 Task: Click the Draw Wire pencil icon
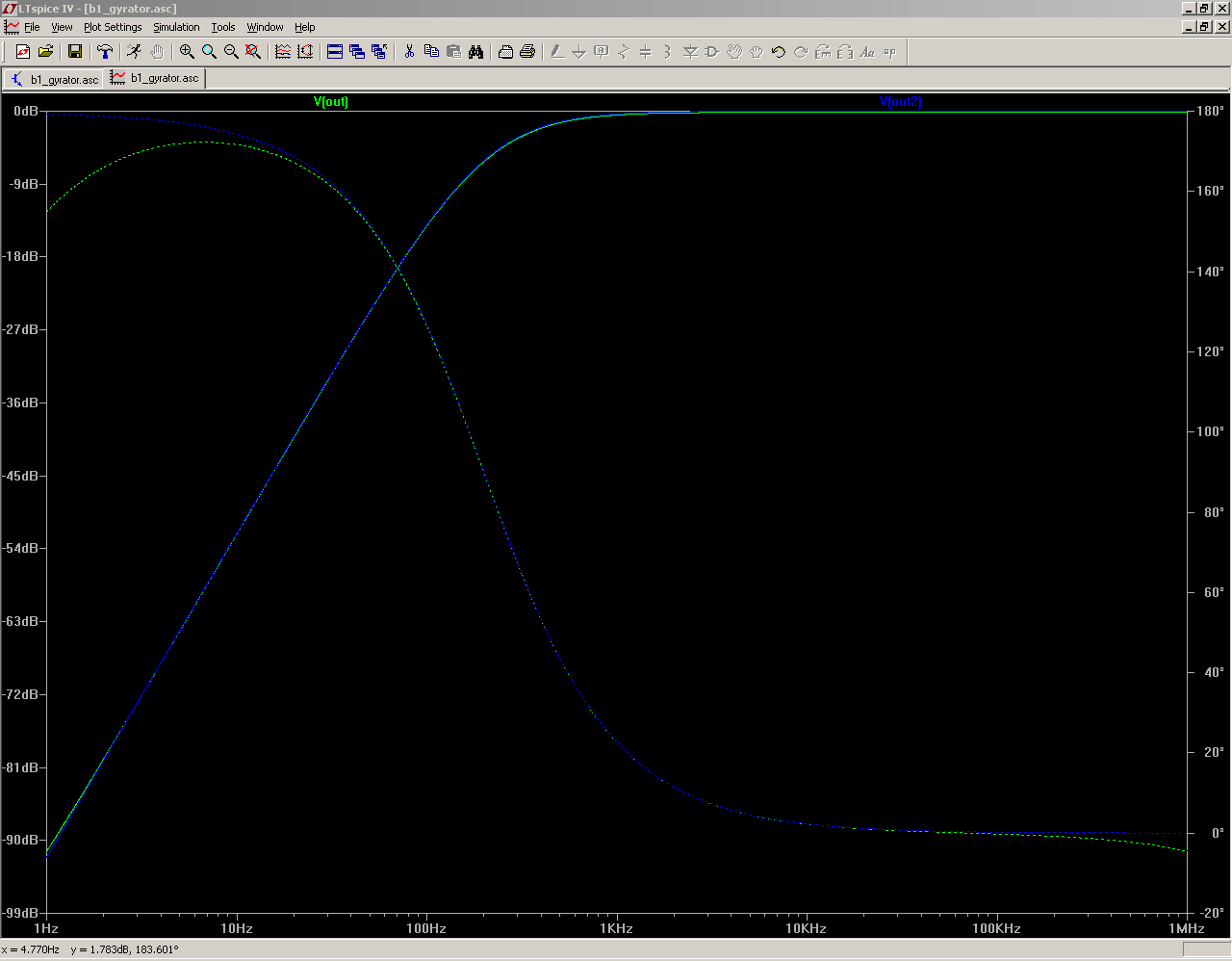pyautogui.click(x=556, y=52)
